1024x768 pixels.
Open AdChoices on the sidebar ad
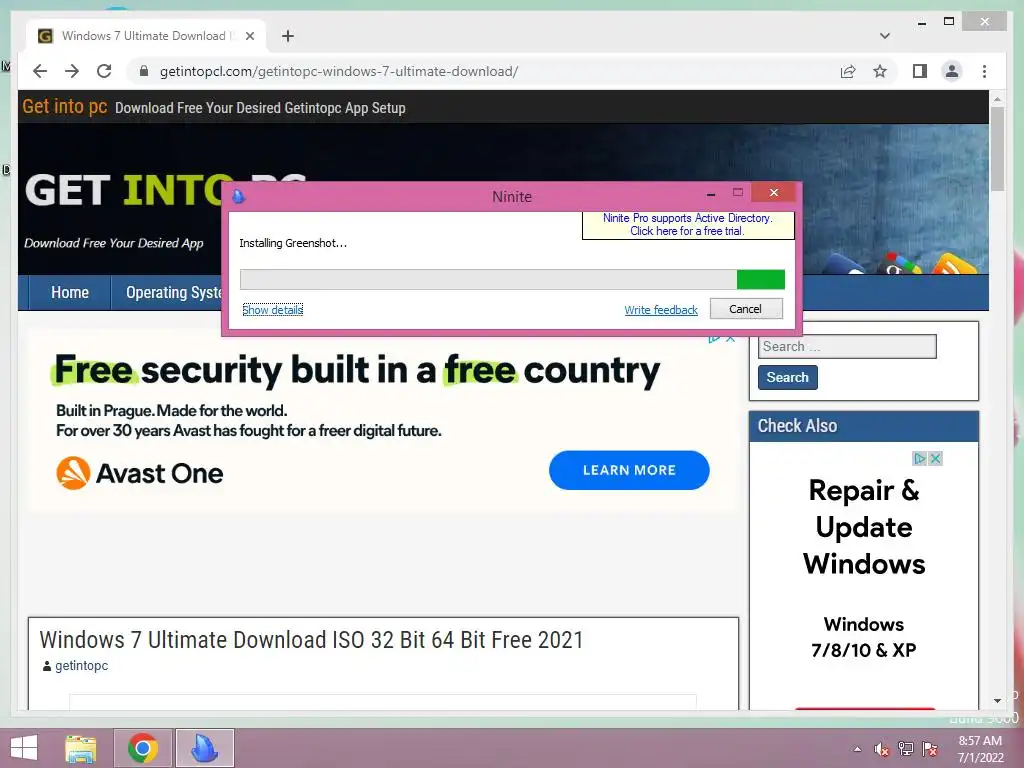pos(920,458)
